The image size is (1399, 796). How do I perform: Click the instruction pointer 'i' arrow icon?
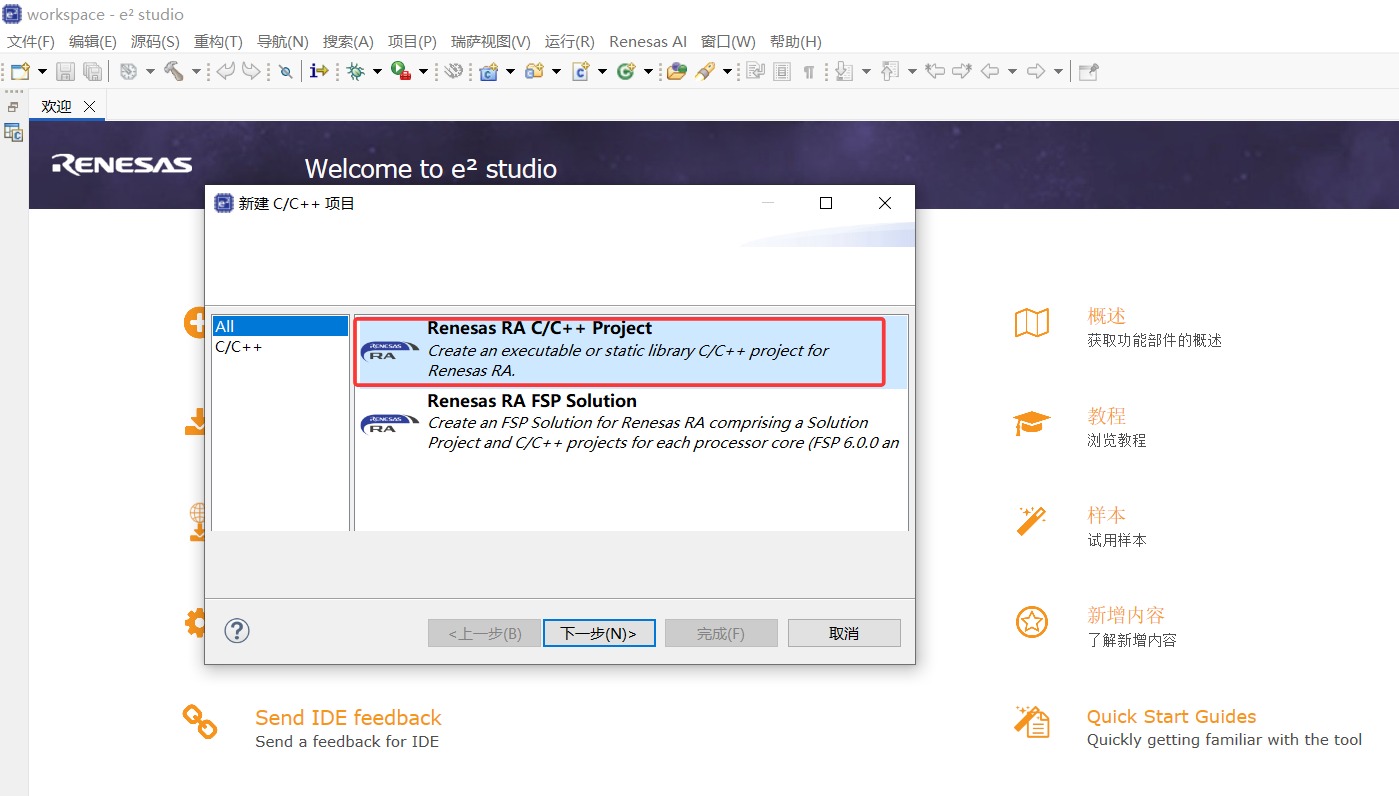pos(319,71)
